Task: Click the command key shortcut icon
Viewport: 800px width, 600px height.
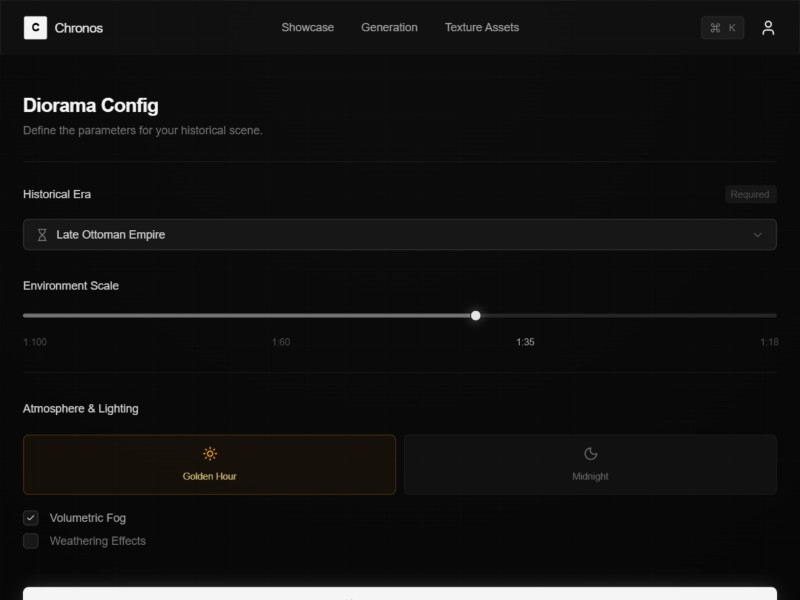Action: tap(714, 28)
